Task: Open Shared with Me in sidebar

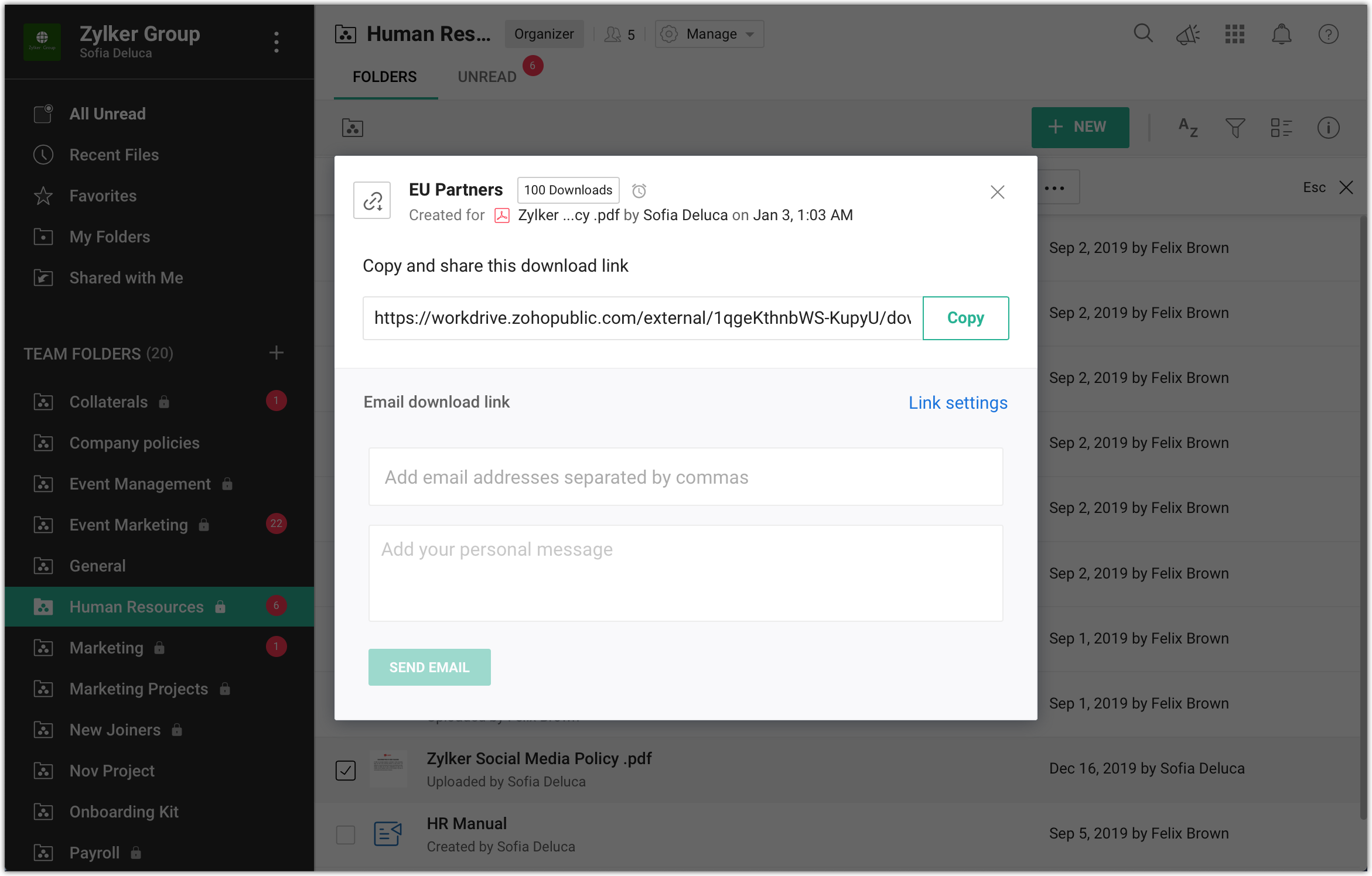Action: click(x=126, y=278)
